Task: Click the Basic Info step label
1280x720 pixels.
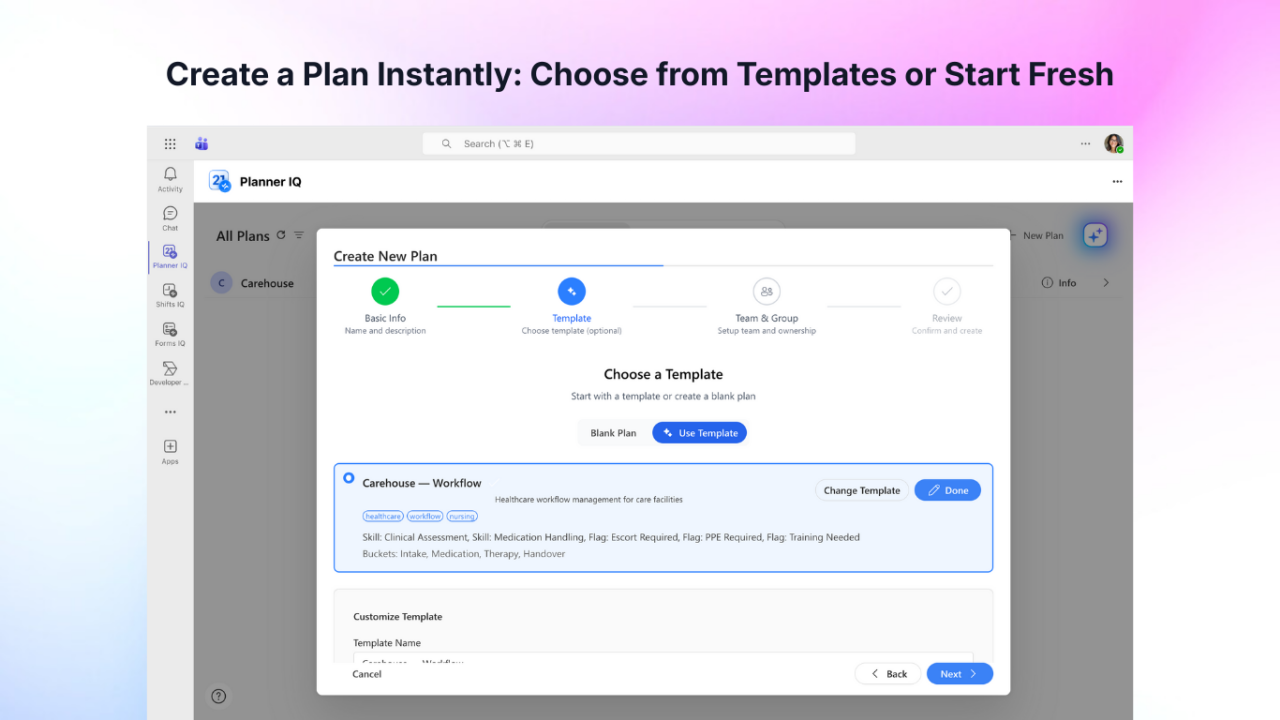Action: point(385,318)
